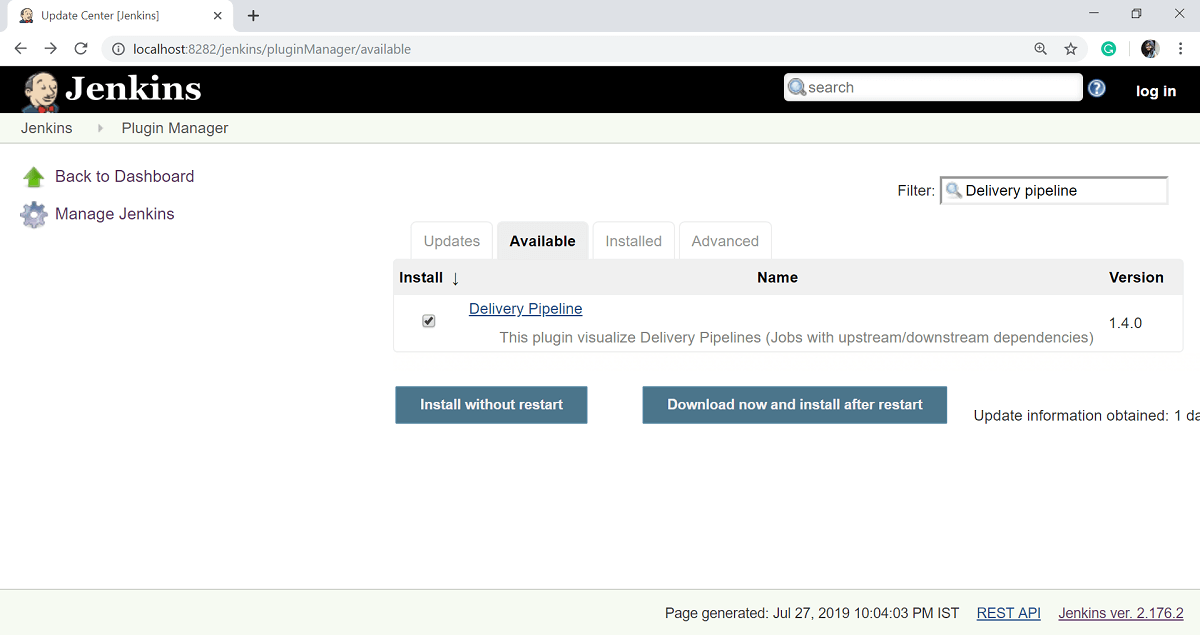Click the browser back arrow
The width and height of the screenshot is (1200, 635).
20,49
